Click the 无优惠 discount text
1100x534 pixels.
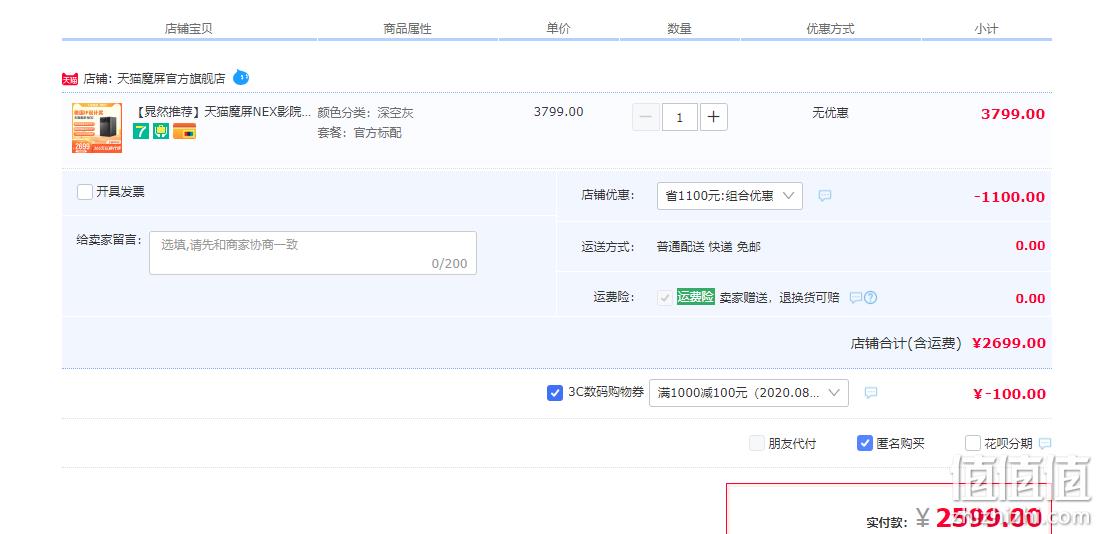(831, 112)
